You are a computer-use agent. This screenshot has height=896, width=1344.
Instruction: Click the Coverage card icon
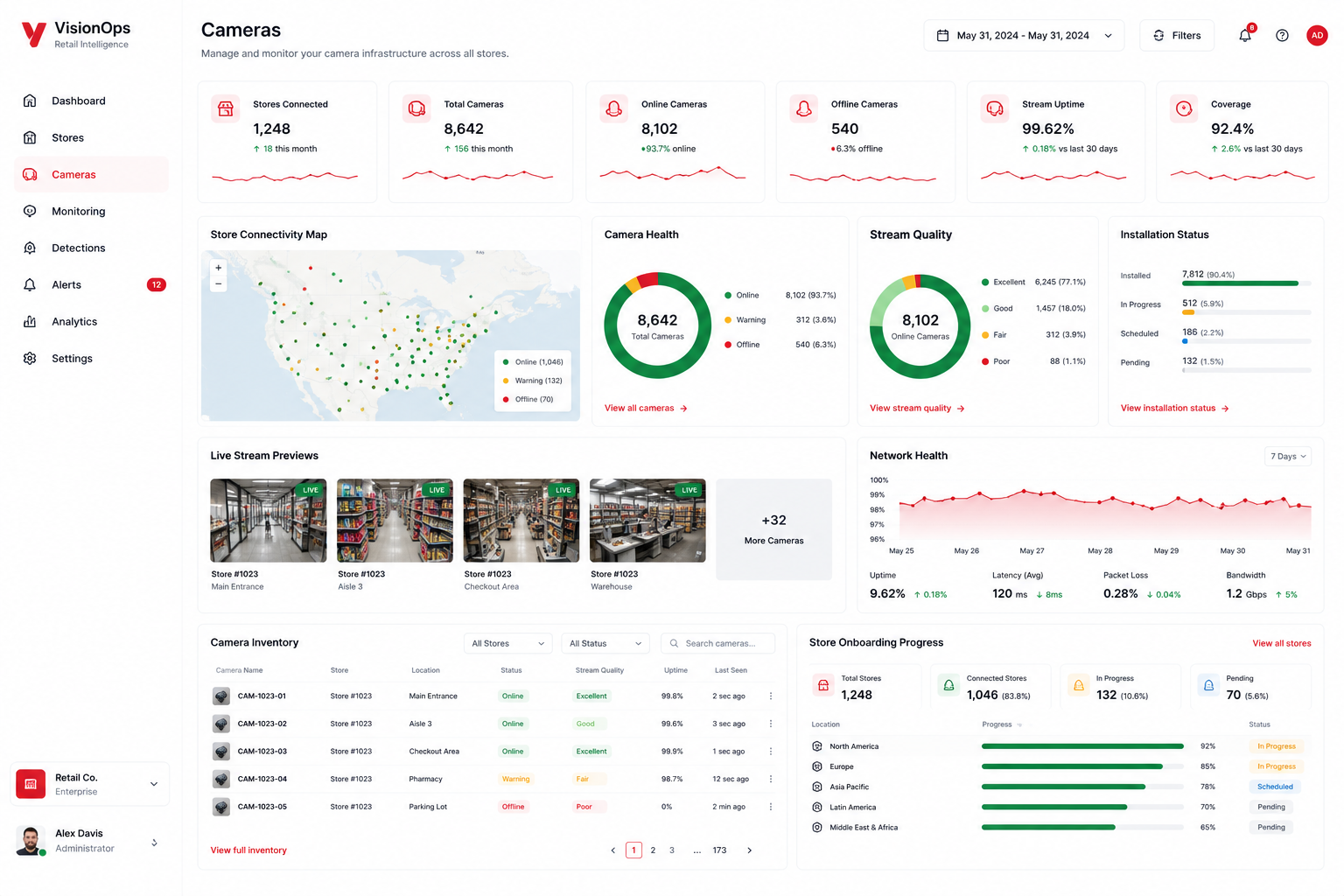(x=1184, y=108)
